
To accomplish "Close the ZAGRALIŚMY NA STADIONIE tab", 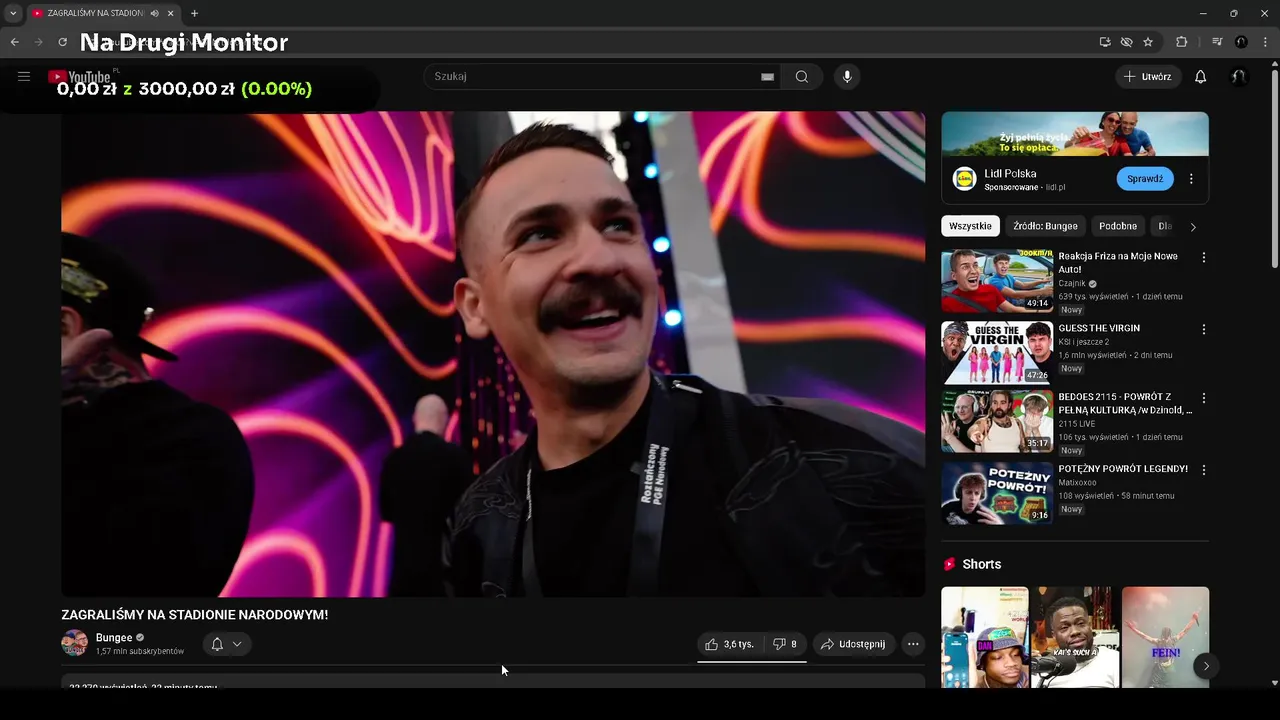I will coord(170,13).
